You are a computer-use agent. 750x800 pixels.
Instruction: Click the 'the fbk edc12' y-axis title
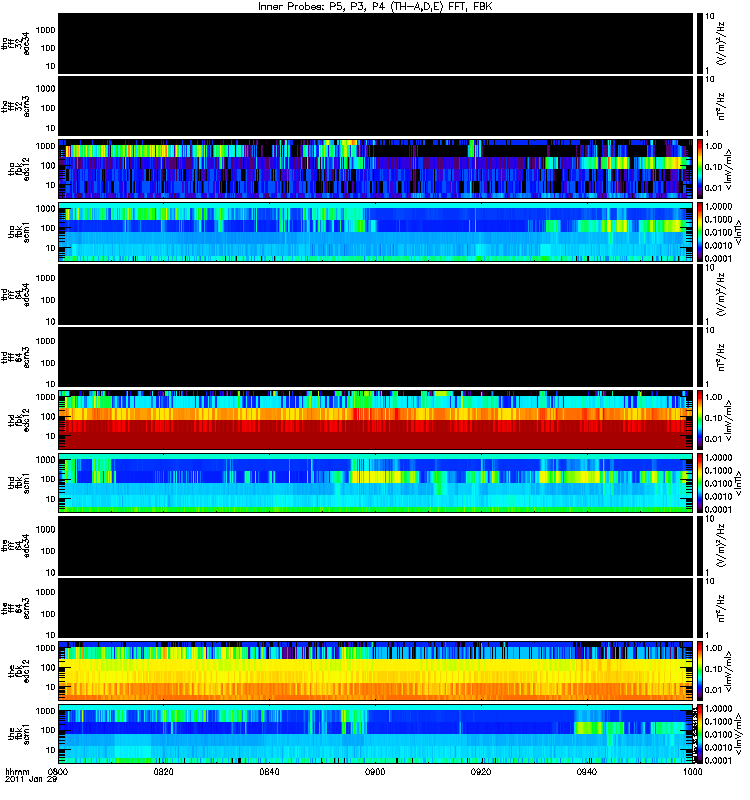tap(19, 671)
